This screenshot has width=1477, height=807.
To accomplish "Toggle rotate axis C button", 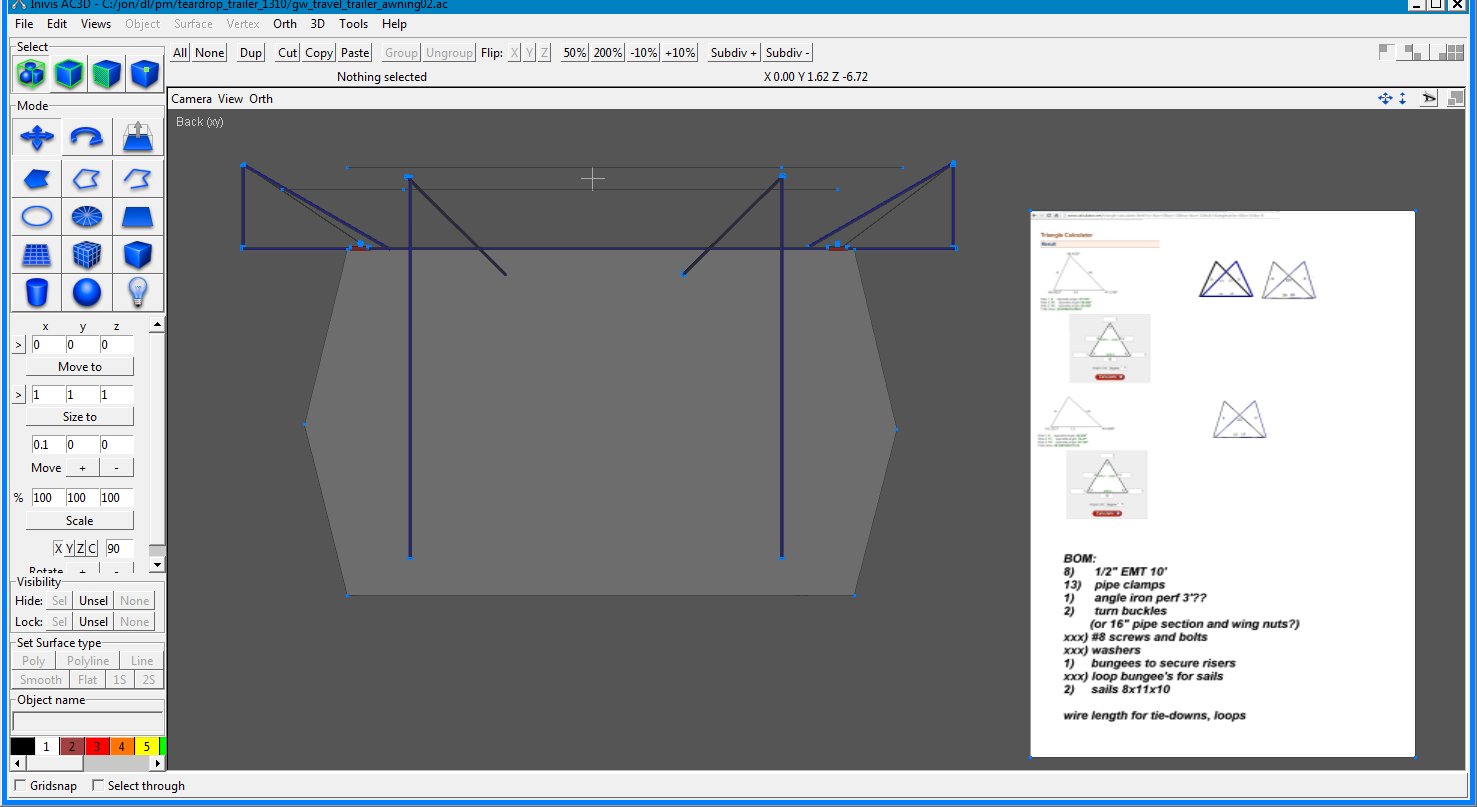I will (92, 548).
